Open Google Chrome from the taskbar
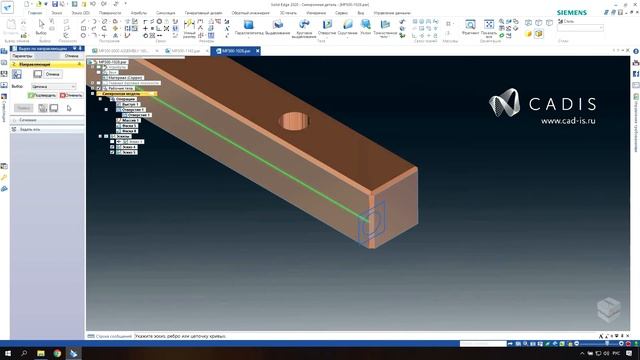640x360 pixels. (x=57, y=353)
